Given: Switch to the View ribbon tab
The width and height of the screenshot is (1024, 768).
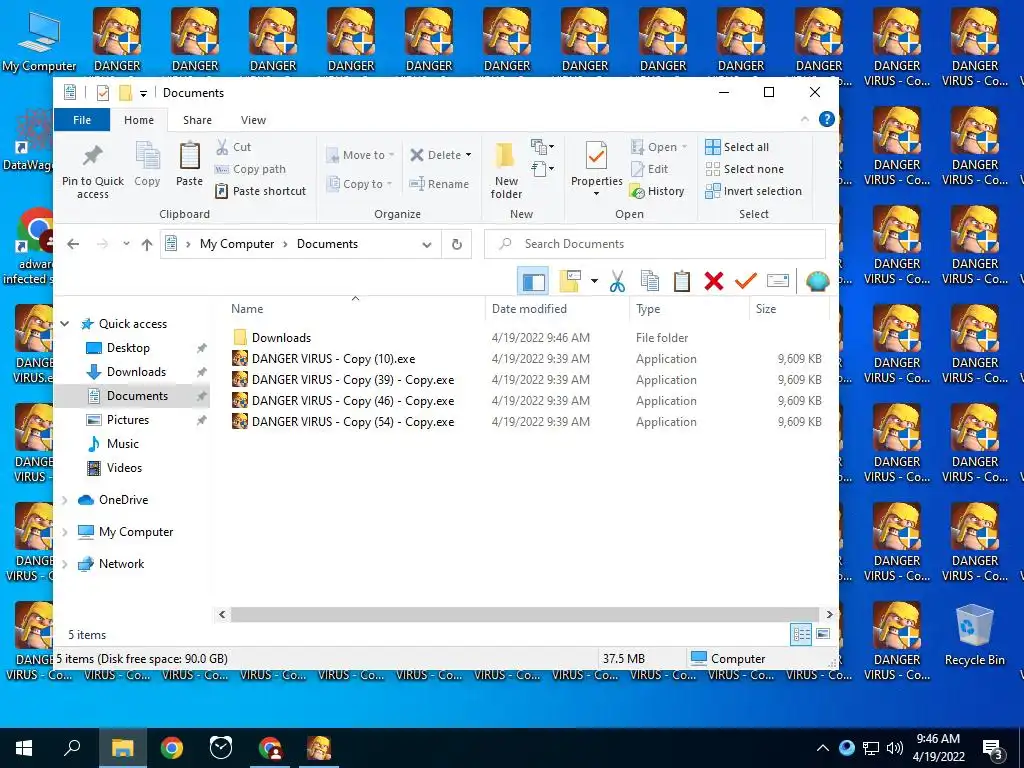Looking at the screenshot, I should pyautogui.click(x=253, y=120).
